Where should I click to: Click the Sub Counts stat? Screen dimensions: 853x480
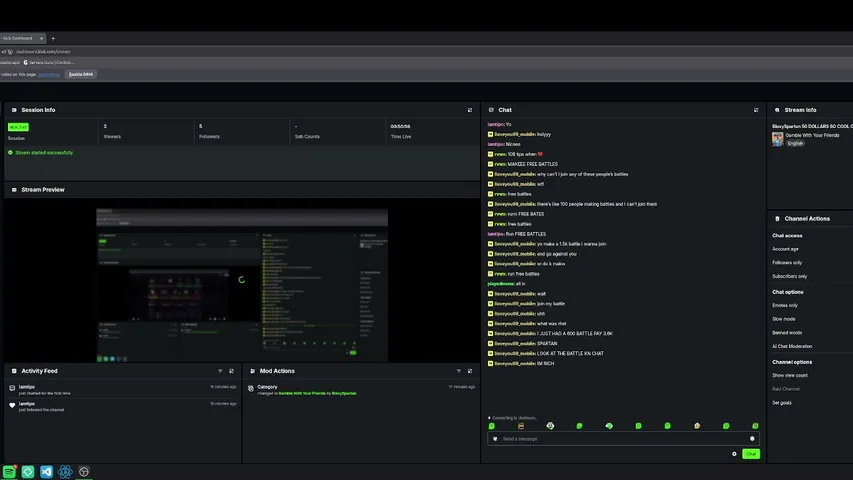click(307, 131)
